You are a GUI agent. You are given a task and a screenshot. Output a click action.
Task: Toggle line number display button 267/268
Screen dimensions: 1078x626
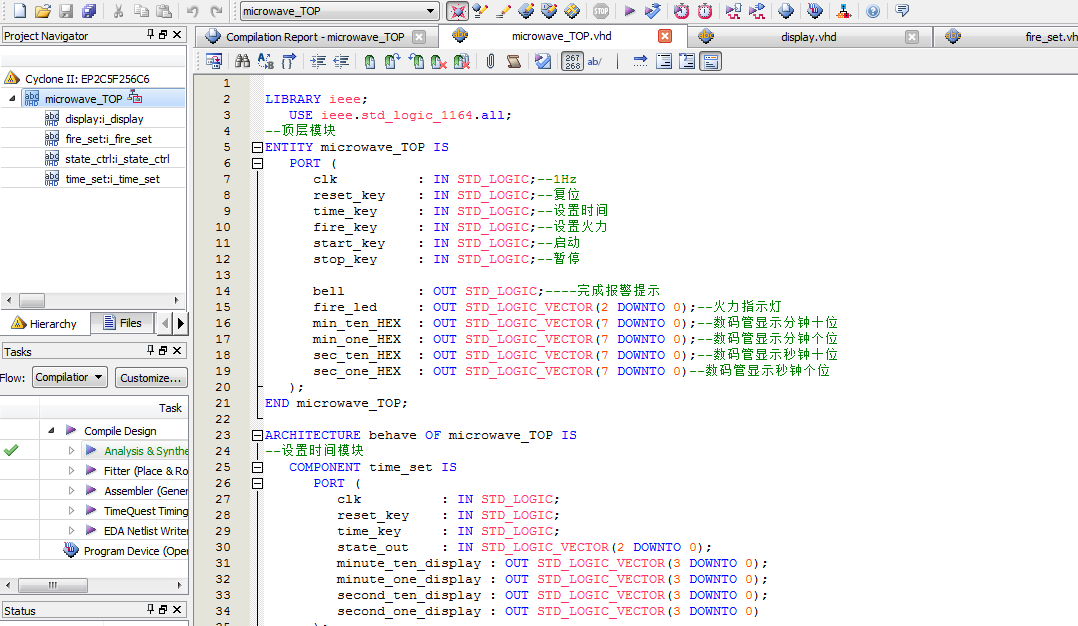point(571,61)
